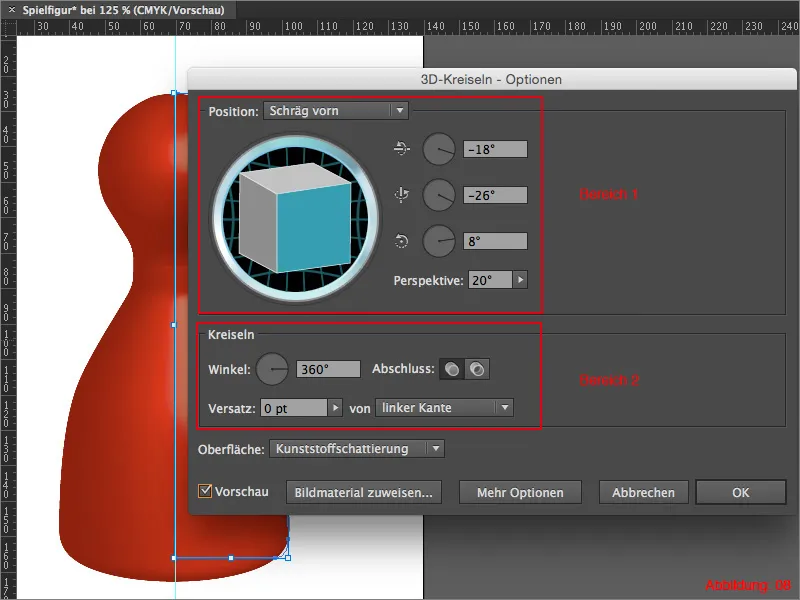Open the 'linker Kante' edge dropdown
The width and height of the screenshot is (800, 600).
tap(444, 408)
